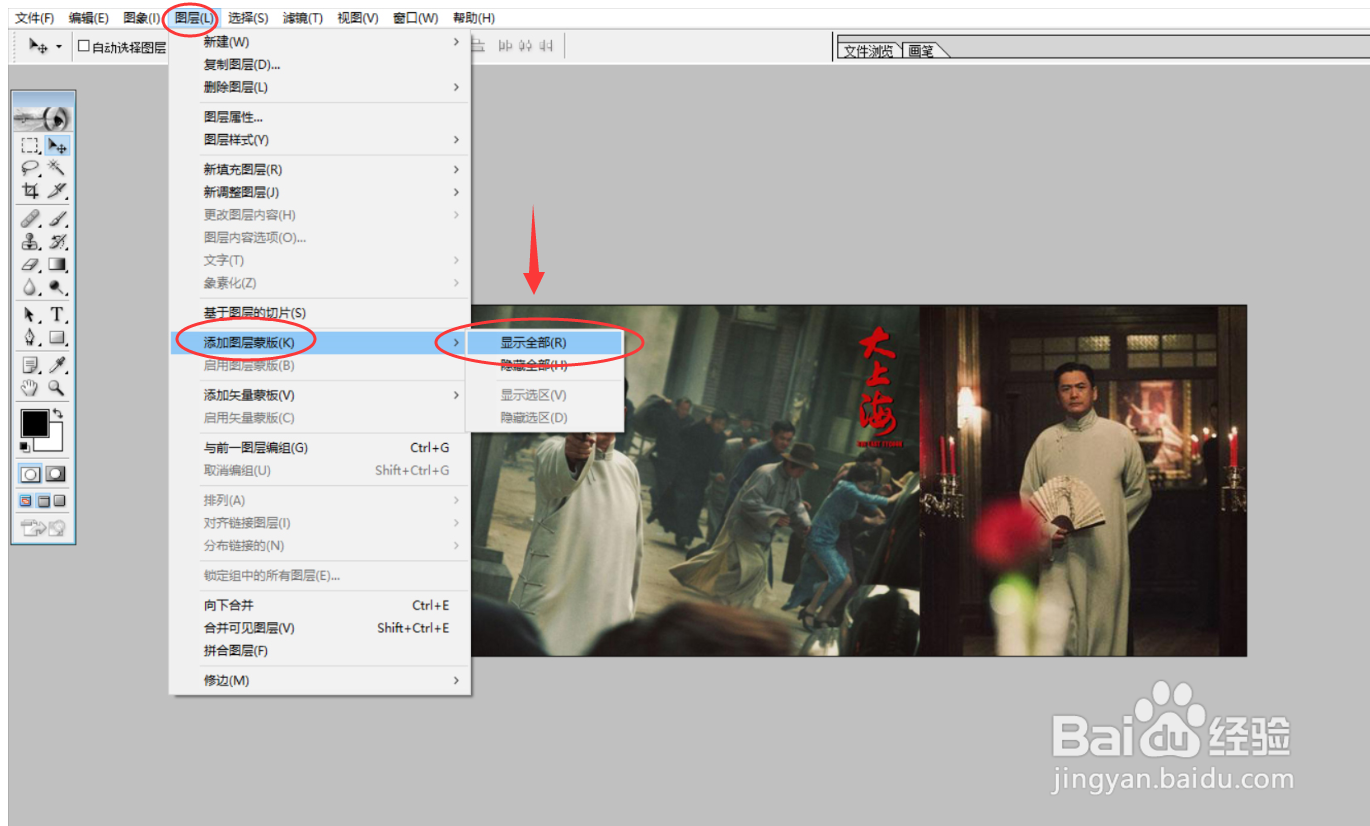Select the Slice tool
This screenshot has width=1370, height=826.
coord(57,190)
